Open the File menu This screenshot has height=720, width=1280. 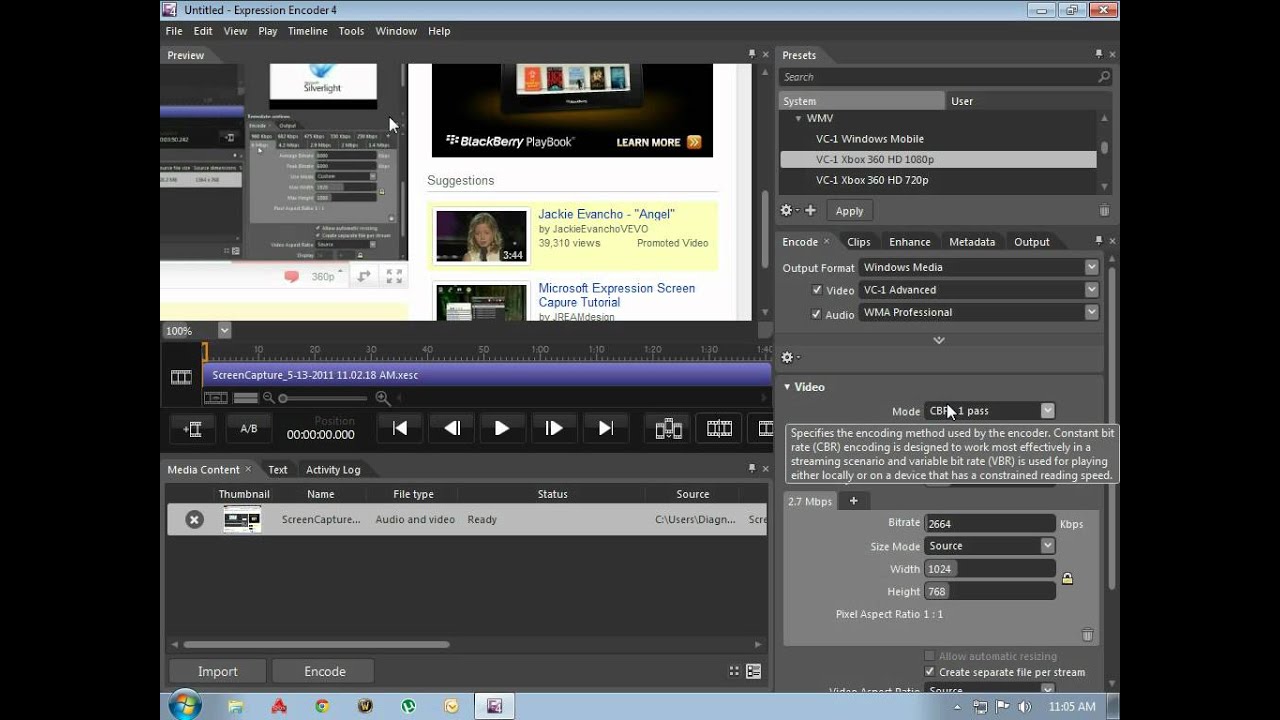point(174,31)
